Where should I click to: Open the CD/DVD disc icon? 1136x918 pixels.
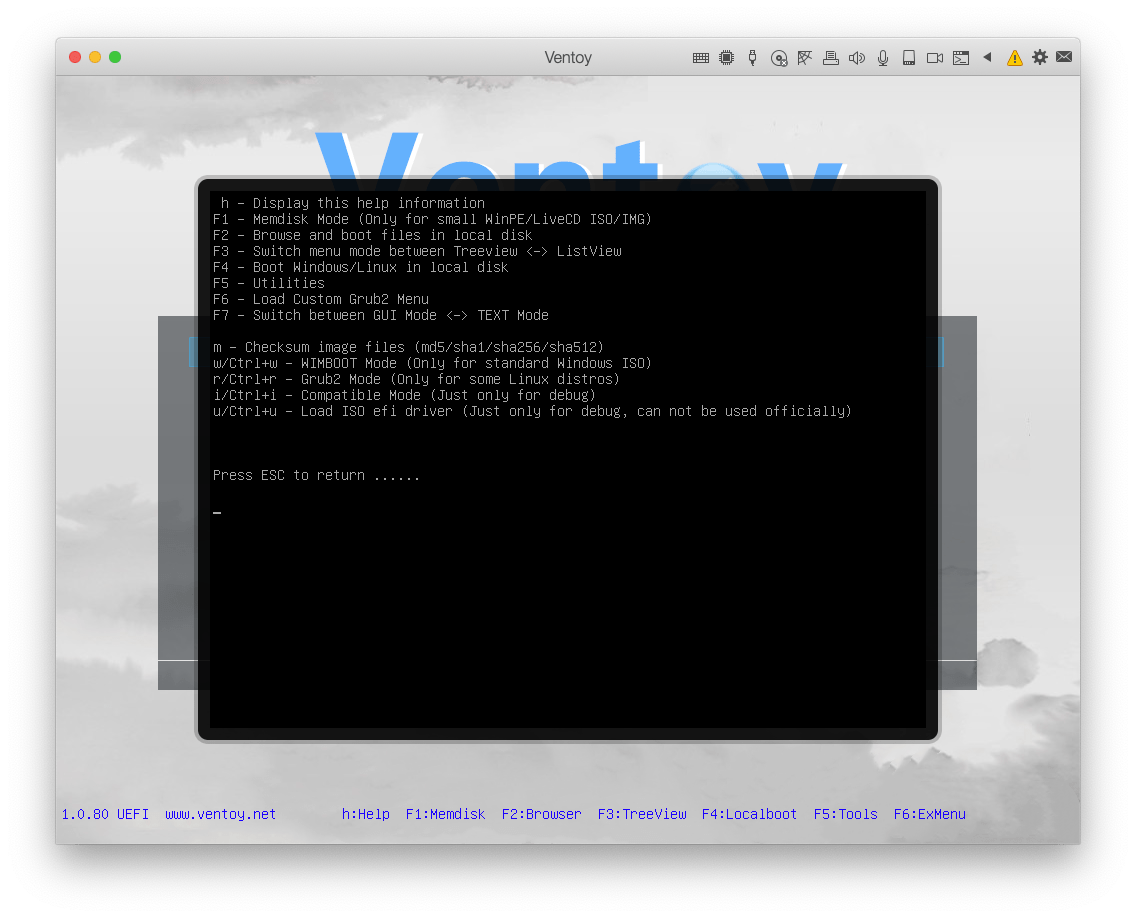click(x=779, y=58)
